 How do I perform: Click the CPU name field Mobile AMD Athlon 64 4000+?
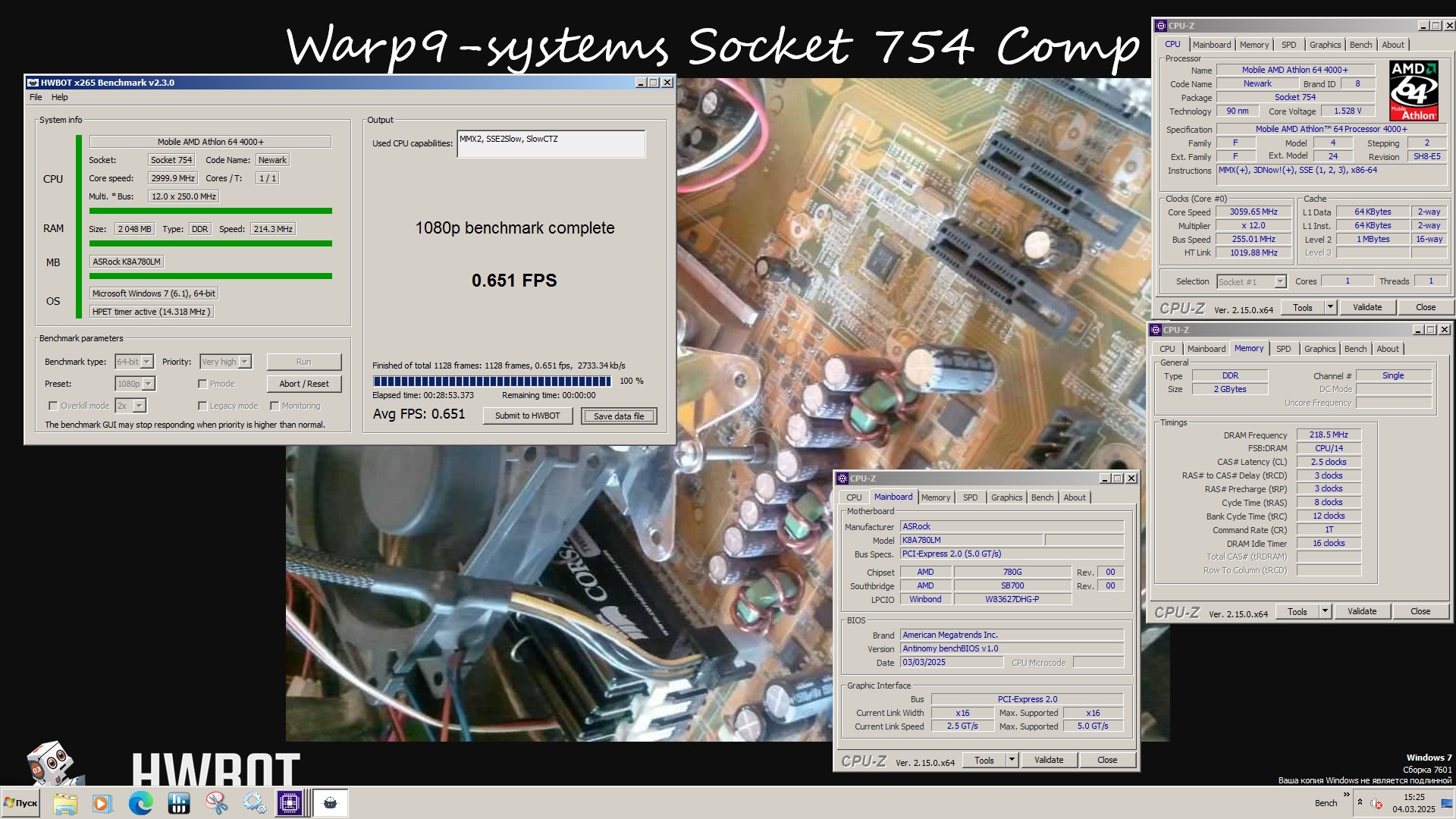click(x=211, y=142)
